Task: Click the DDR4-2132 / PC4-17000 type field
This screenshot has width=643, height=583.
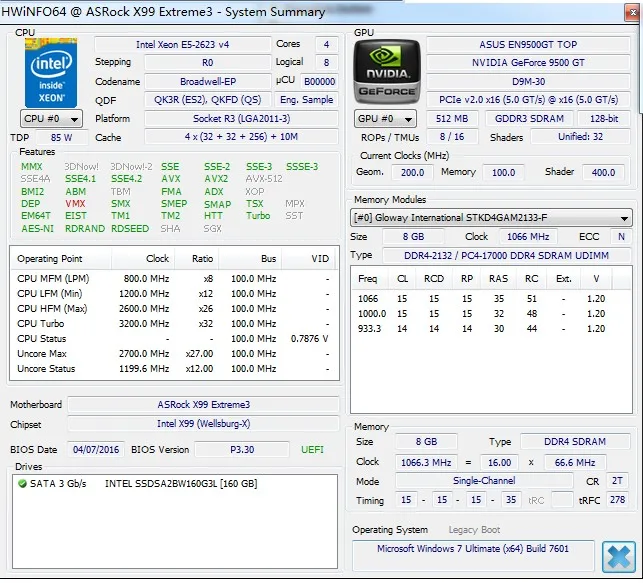Action: [506, 255]
